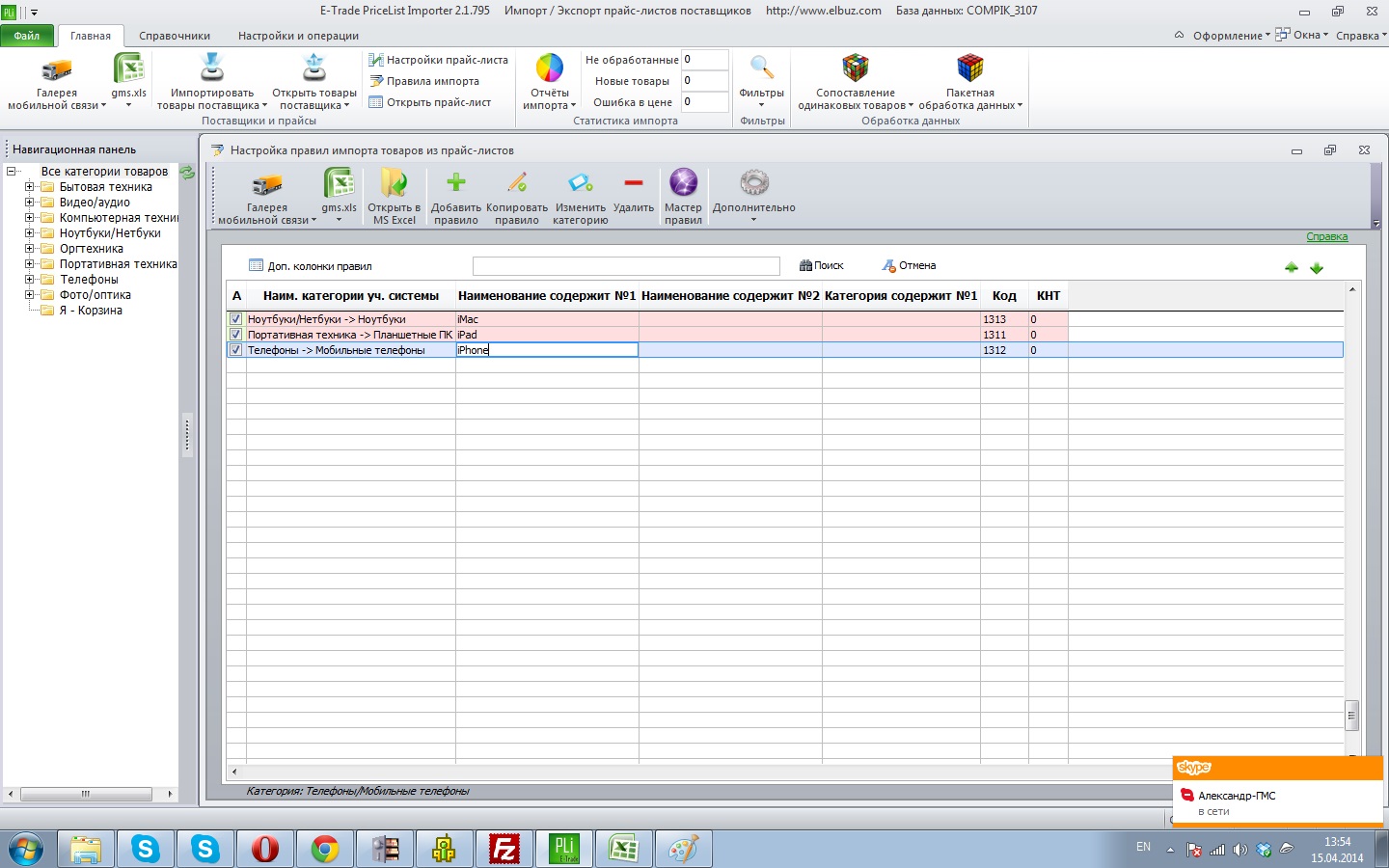Open Google Chrome from the taskbar
Screen dimensions: 1389x868
pyautogui.click(x=325, y=850)
